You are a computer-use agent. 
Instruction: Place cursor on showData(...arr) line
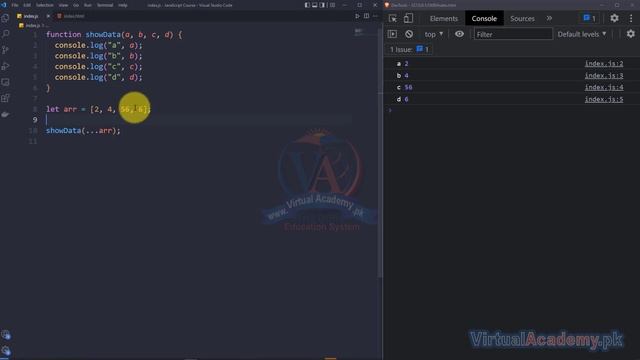(x=83, y=131)
